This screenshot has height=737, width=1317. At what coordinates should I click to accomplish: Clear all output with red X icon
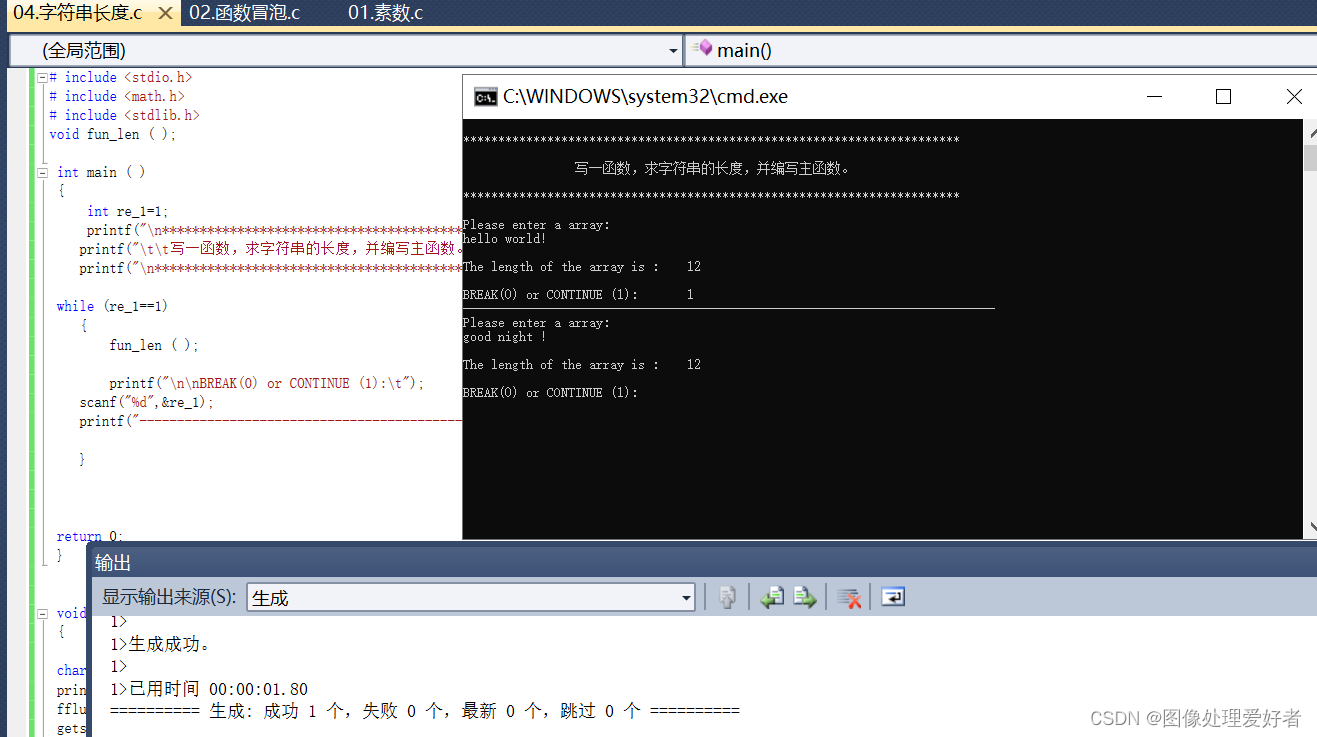(x=849, y=597)
